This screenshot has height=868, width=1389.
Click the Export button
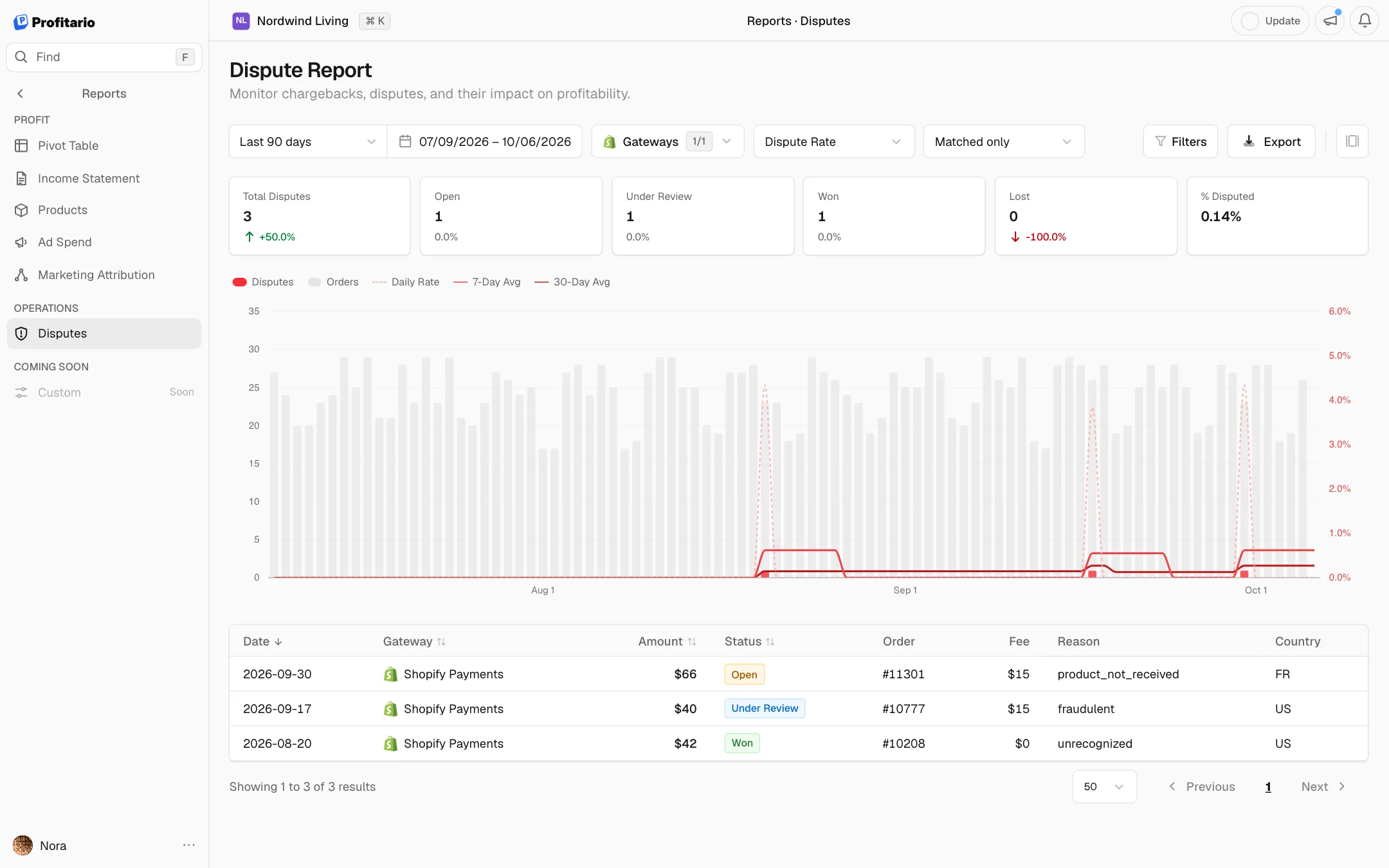point(1271,141)
